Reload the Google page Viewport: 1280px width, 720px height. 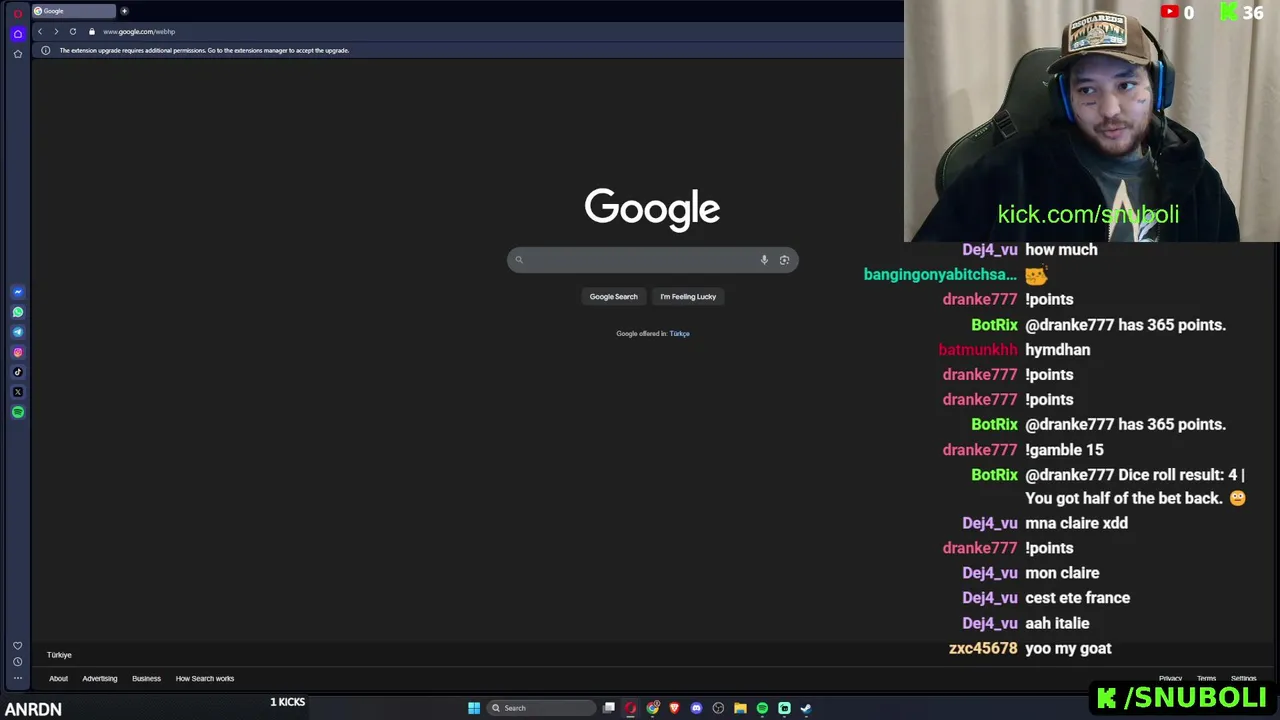click(73, 31)
